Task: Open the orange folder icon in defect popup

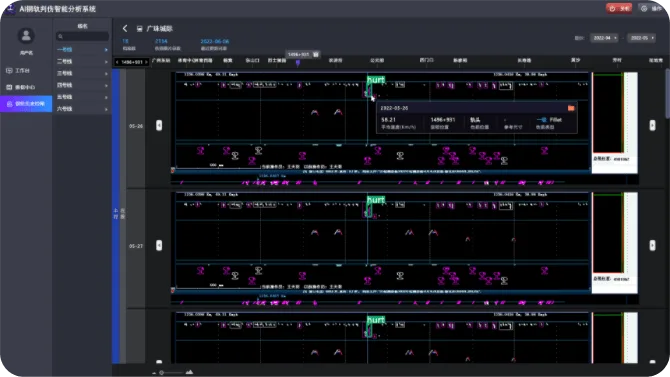Action: (x=571, y=108)
